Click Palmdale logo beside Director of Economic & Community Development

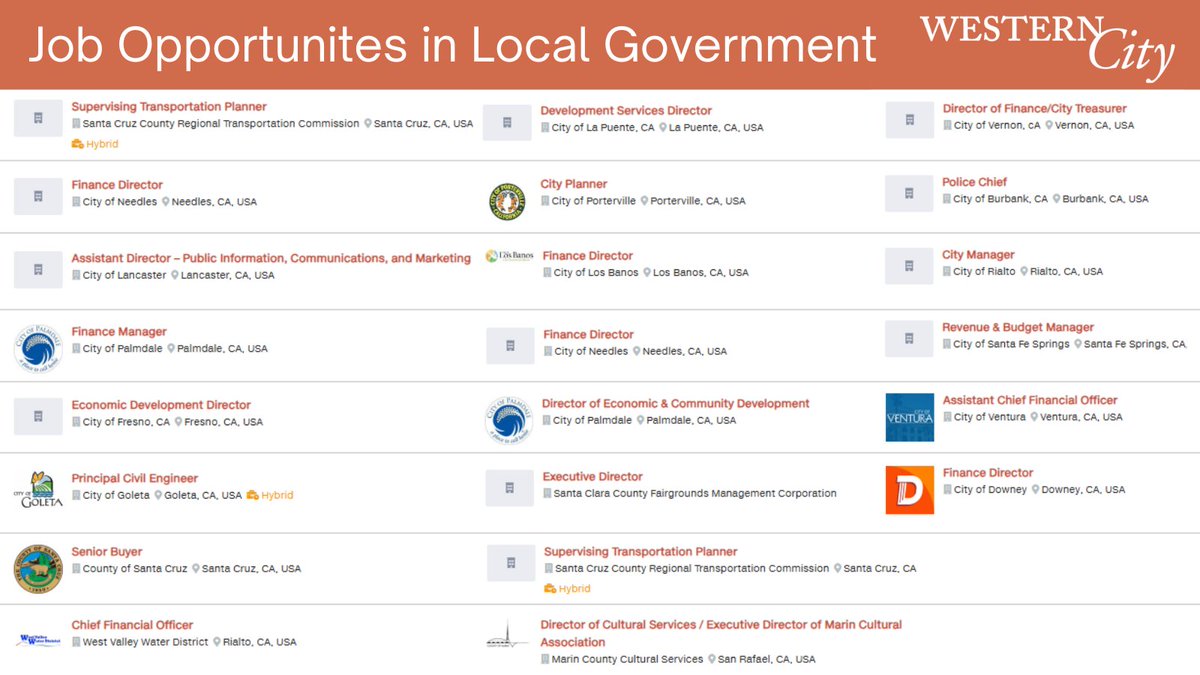tap(509, 419)
